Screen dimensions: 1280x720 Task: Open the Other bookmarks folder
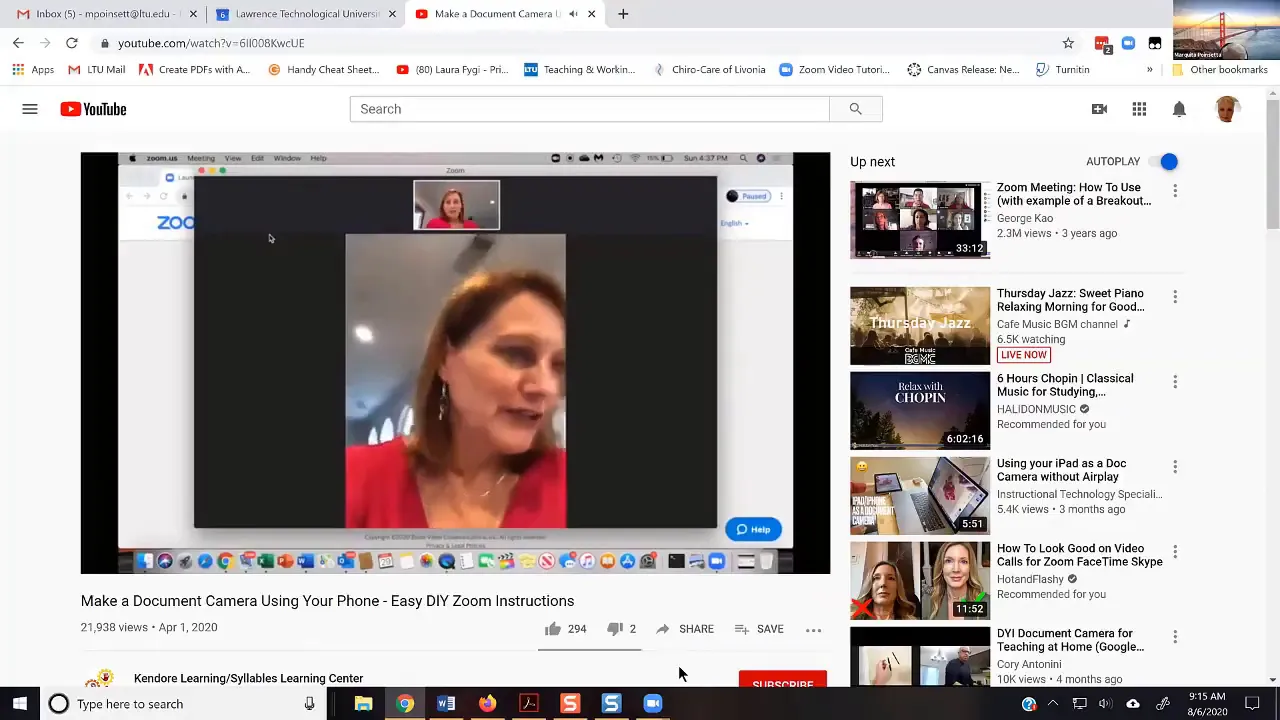tap(1219, 70)
